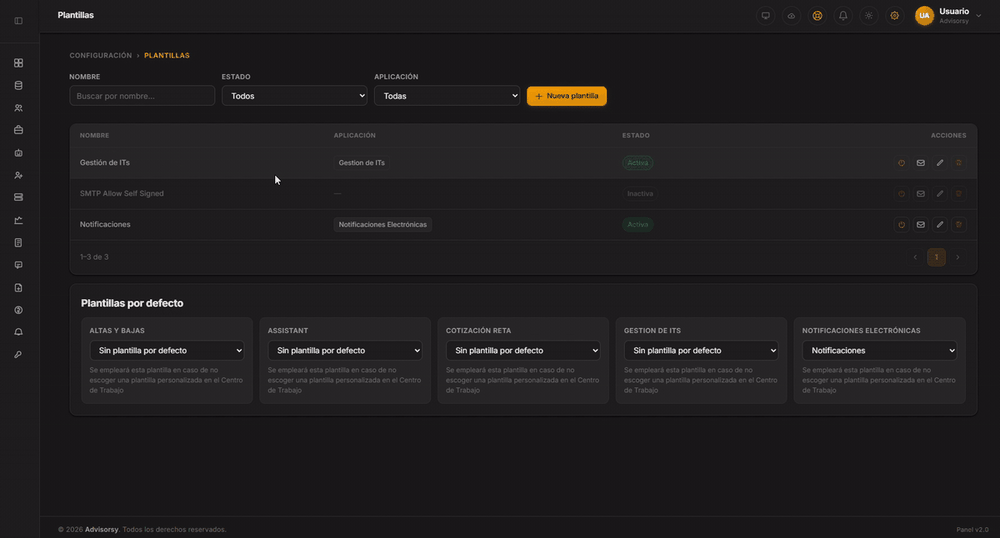Click the envelope icon in Notificaciones row
Screen dimensions: 1000x538
tap(920, 224)
